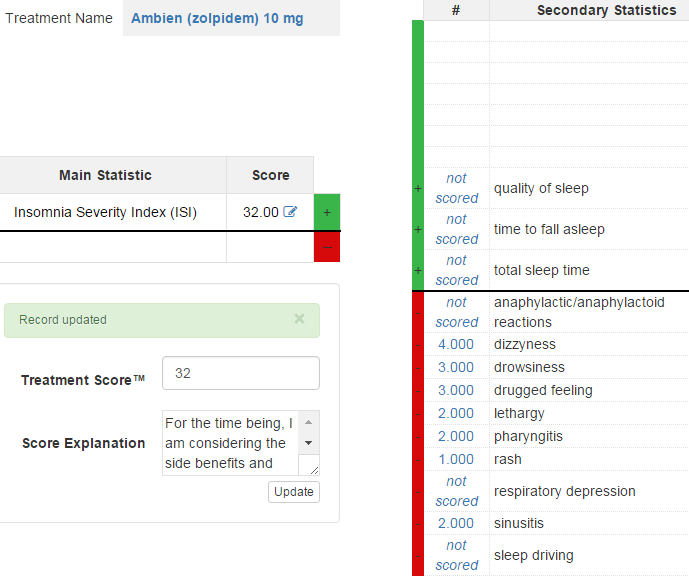This screenshot has width=689, height=581.
Task: Click the lethargy row label
Action: (x=519, y=413)
